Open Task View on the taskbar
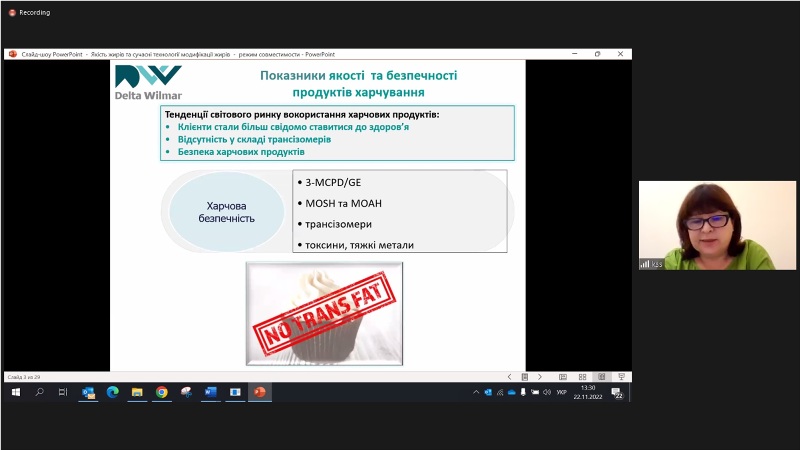The height and width of the screenshot is (450, 800). click(63, 392)
